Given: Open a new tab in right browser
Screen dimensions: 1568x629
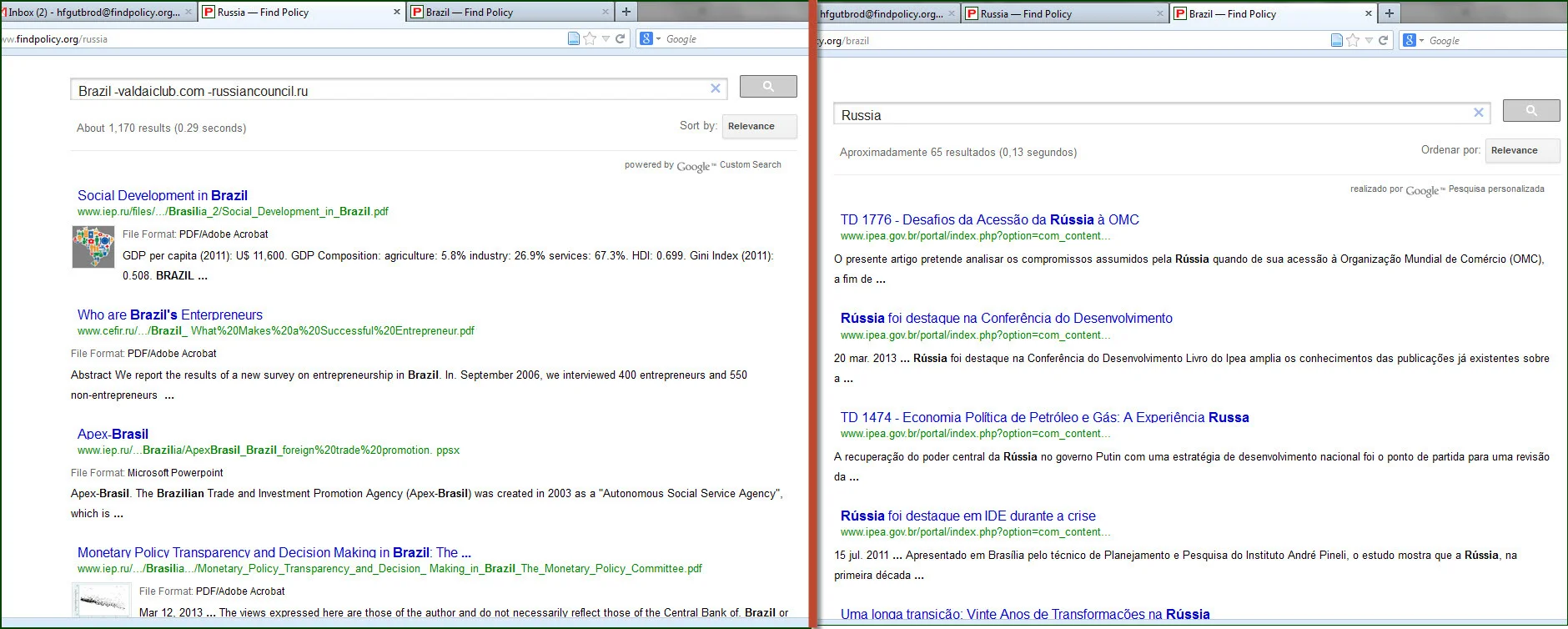Looking at the screenshot, I should [1390, 13].
